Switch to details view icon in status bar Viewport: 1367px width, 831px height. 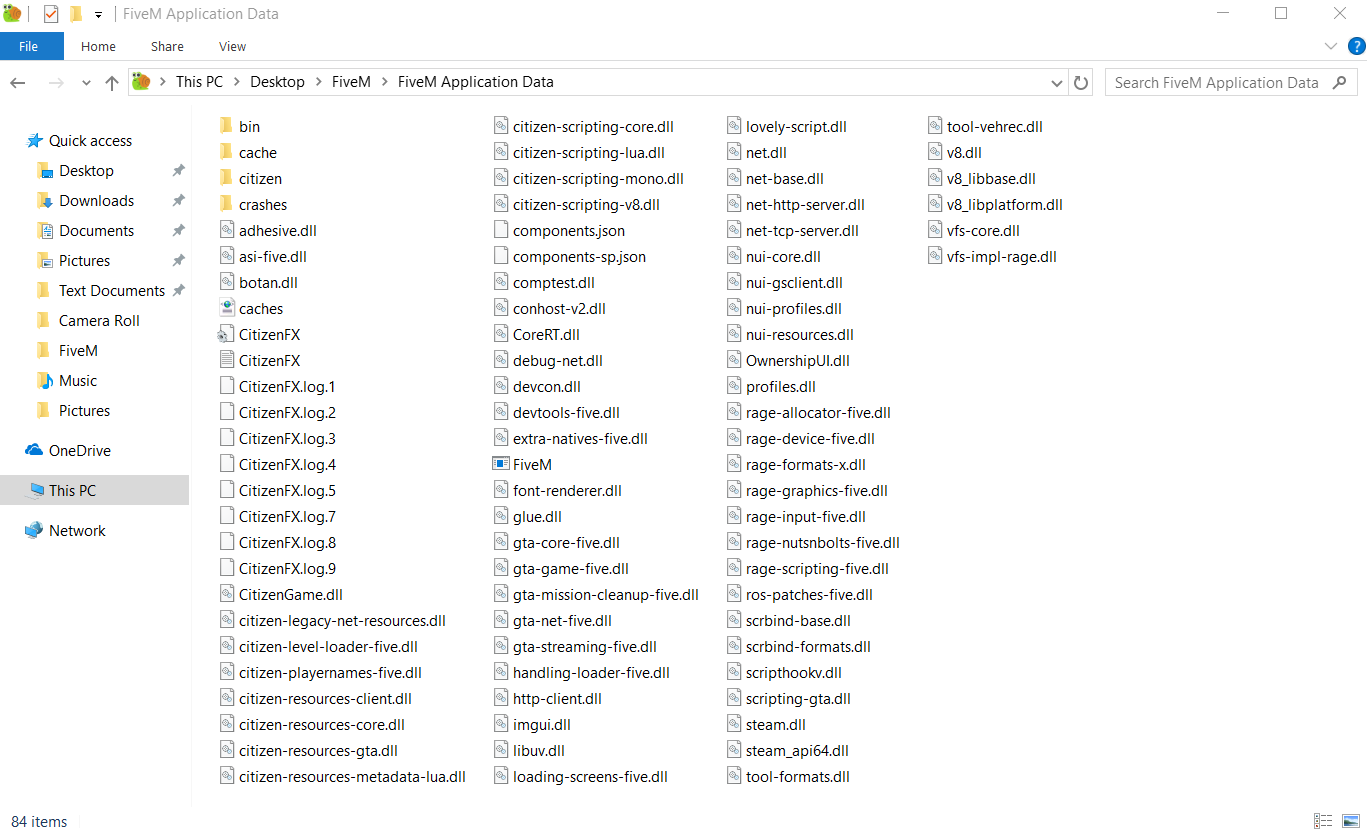(x=1323, y=821)
